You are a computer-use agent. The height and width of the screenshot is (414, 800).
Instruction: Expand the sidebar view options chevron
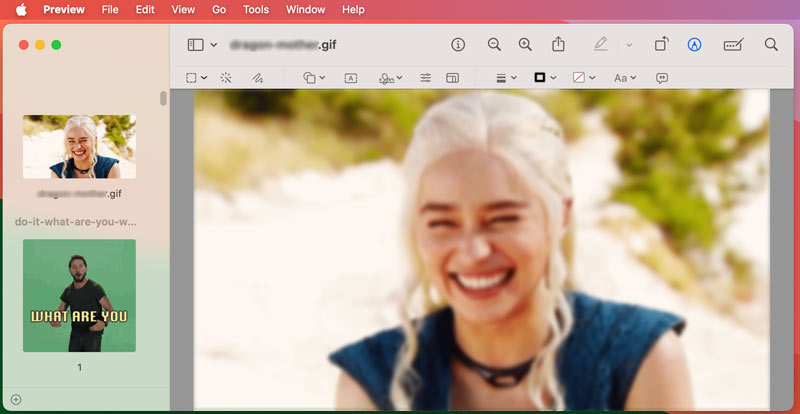click(x=214, y=45)
